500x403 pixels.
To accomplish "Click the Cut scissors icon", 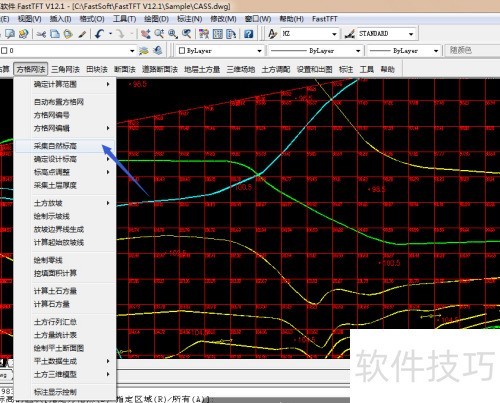I will click(x=41, y=34).
